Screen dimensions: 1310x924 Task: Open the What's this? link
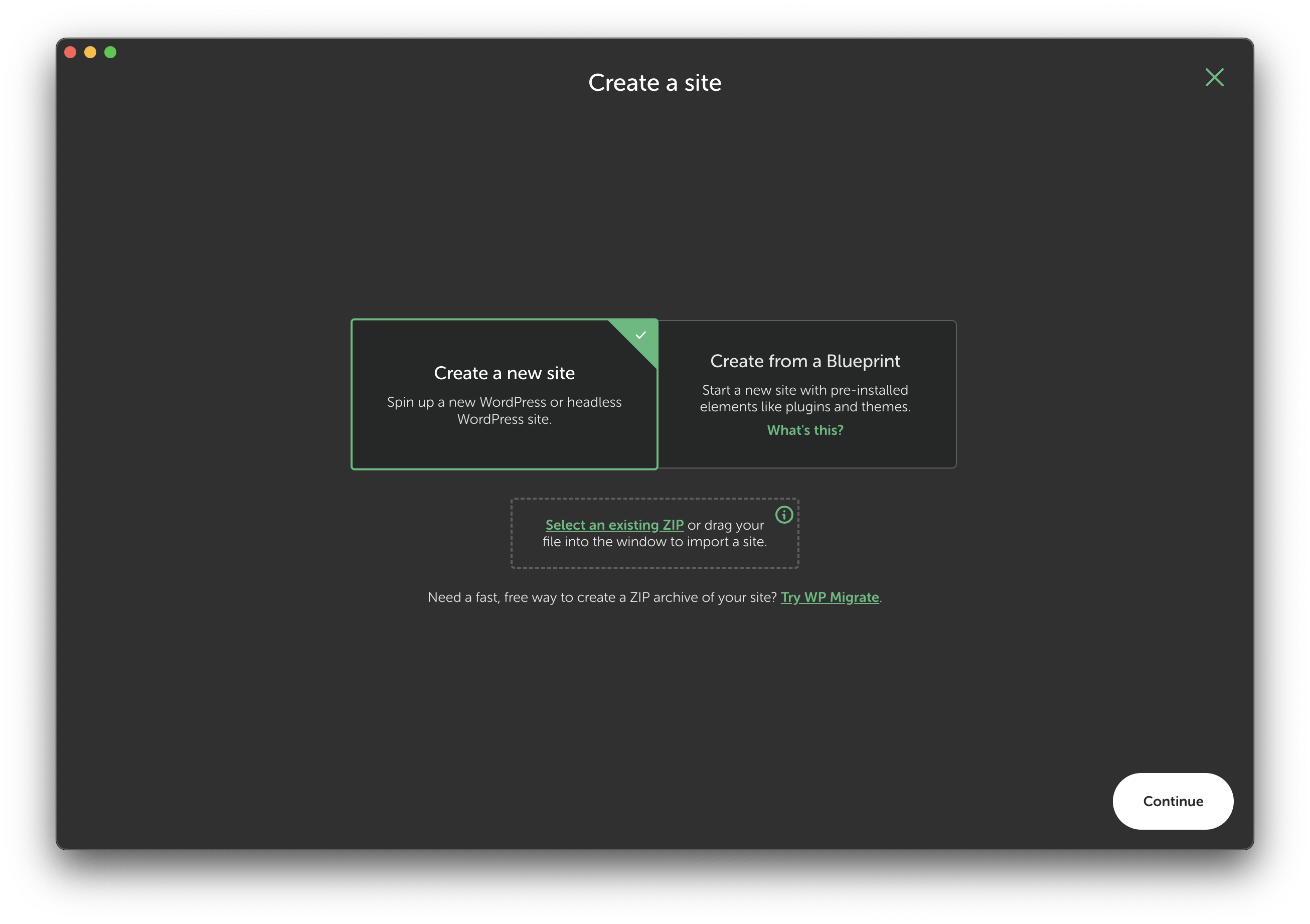pyautogui.click(x=805, y=430)
